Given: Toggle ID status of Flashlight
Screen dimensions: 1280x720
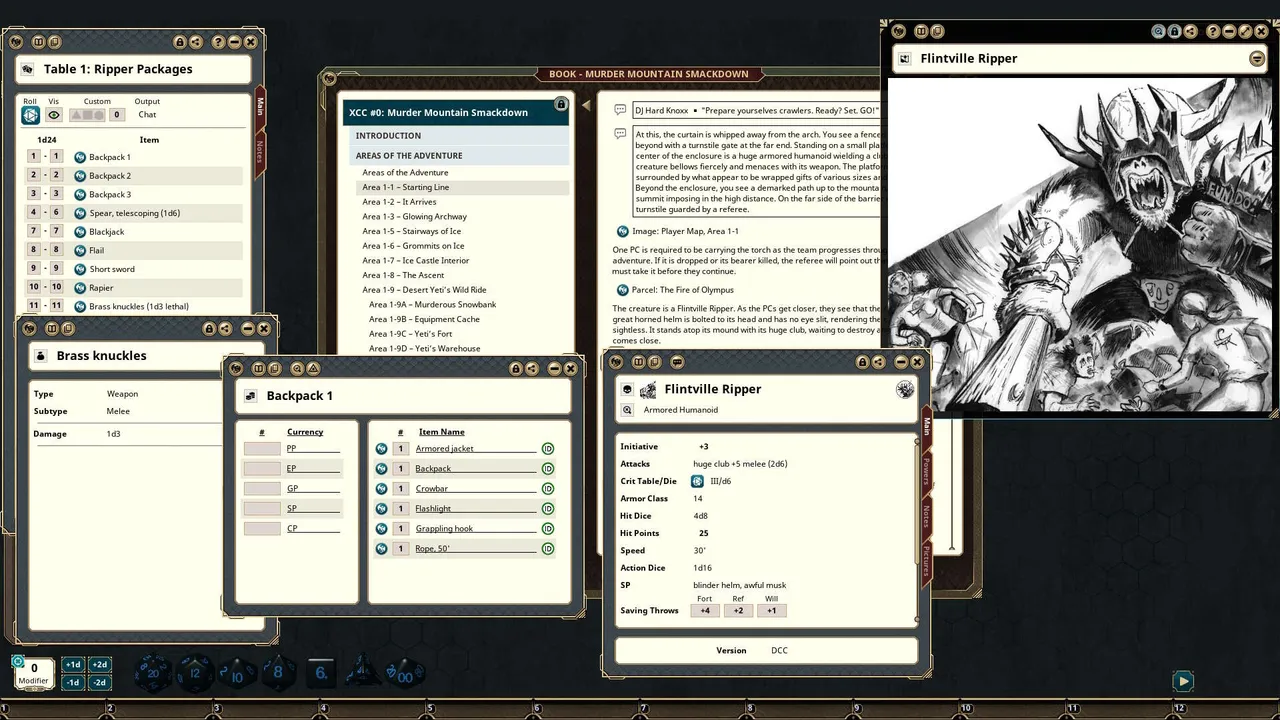Looking at the screenshot, I should [548, 509].
